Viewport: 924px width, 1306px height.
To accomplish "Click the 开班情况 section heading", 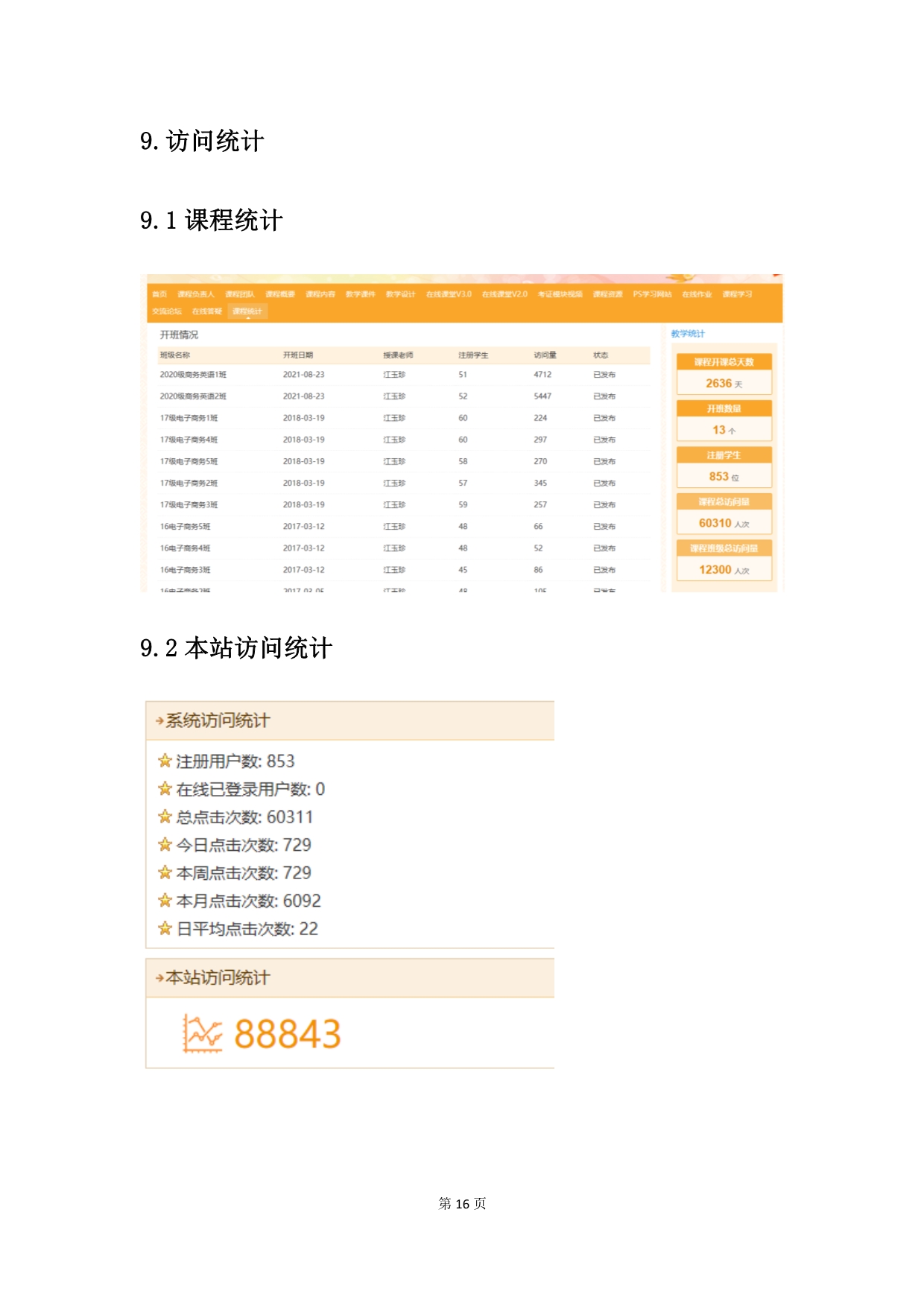I will tap(180, 335).
